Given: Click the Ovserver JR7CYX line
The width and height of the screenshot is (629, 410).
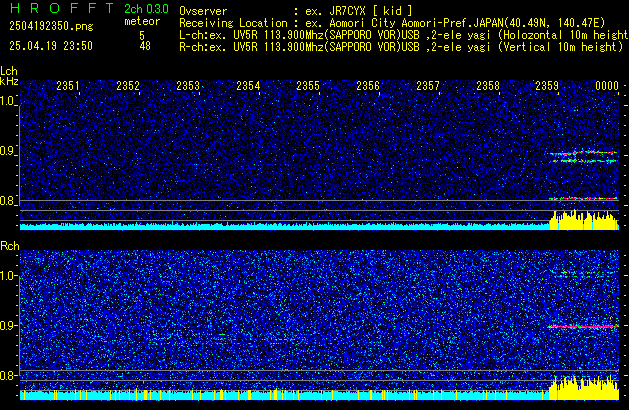Looking at the screenshot, I should click(x=296, y=11).
